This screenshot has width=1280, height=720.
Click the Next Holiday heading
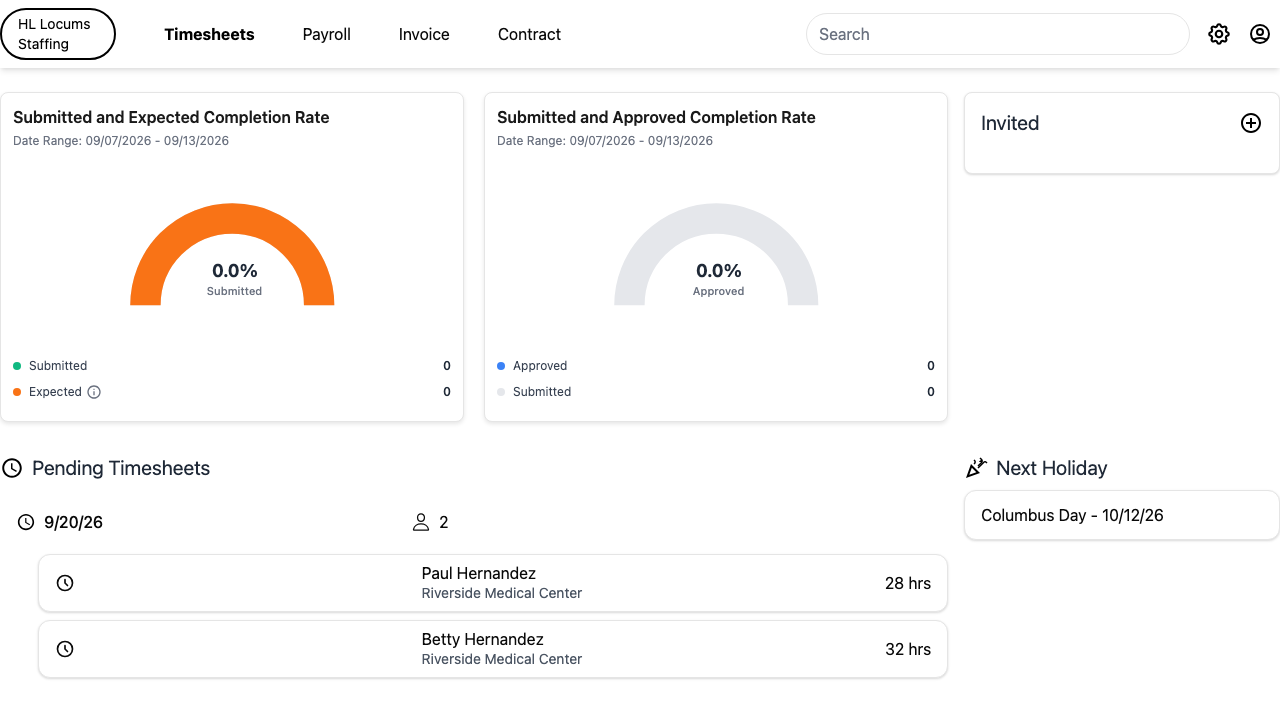1052,468
